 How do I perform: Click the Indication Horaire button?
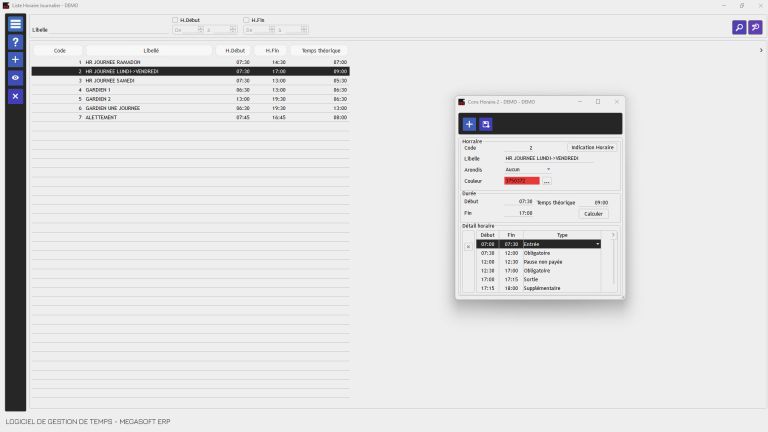(x=592, y=147)
